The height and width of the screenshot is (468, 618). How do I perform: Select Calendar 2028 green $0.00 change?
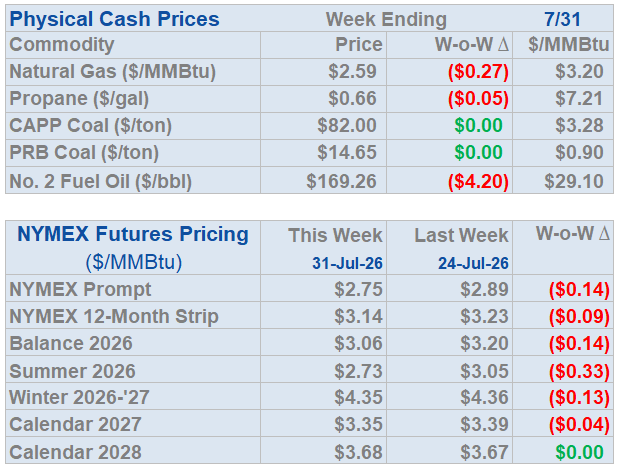click(579, 453)
